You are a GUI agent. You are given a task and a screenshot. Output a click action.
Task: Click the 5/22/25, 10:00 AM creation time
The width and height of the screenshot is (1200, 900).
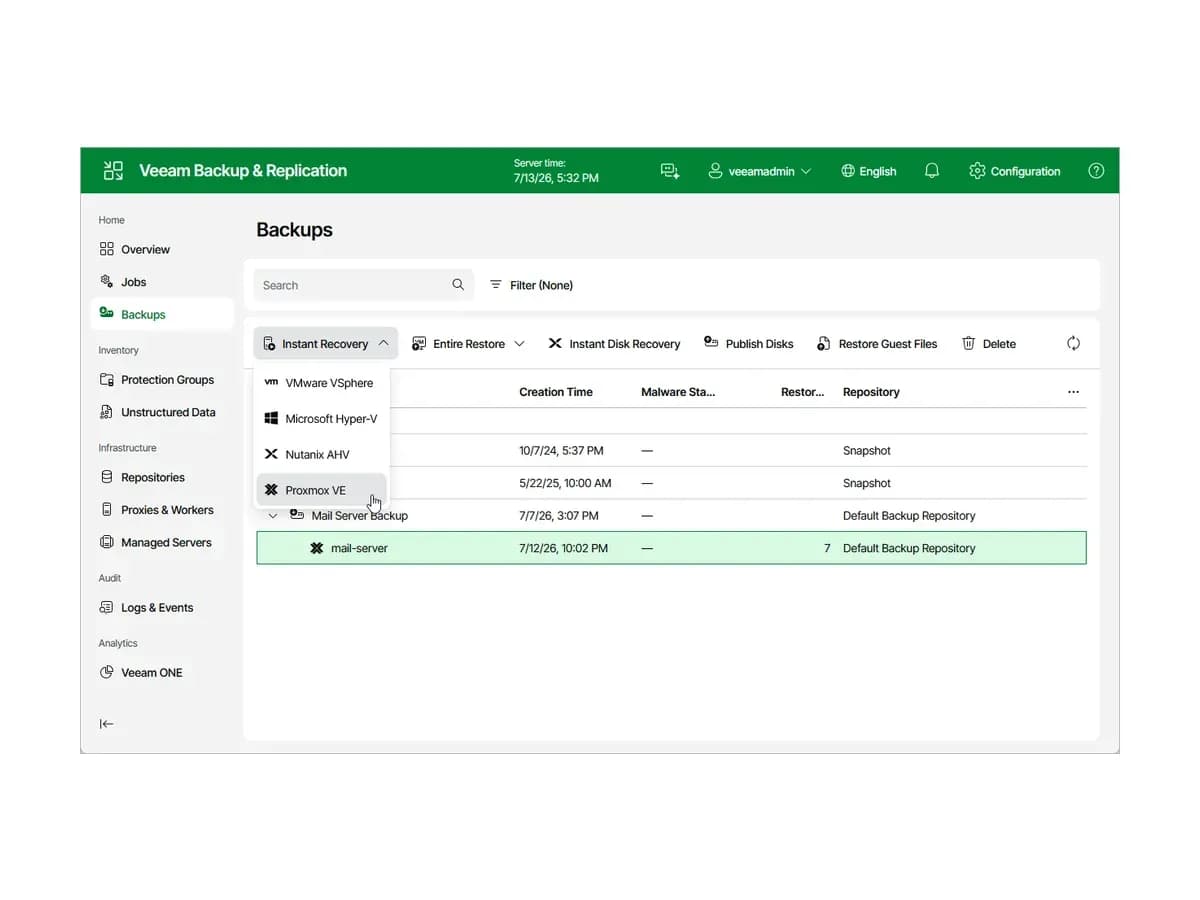[565, 483]
